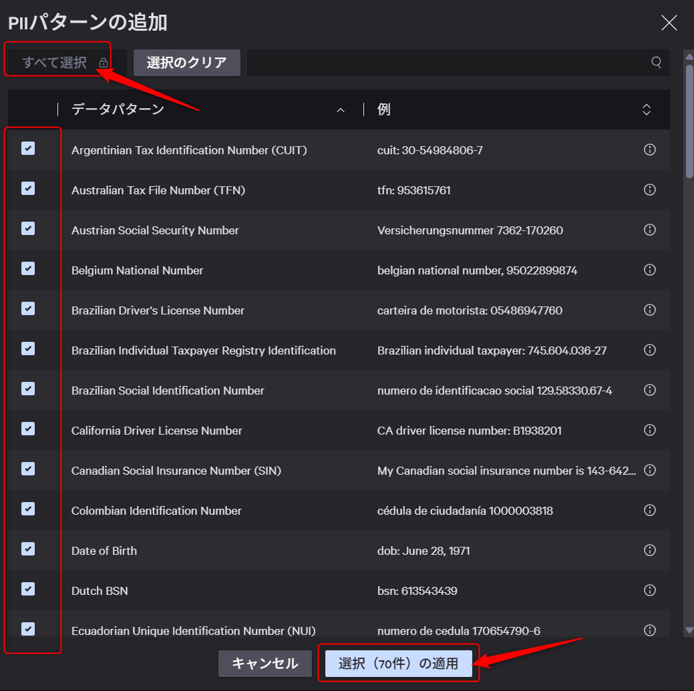694x691 pixels.
Task: Click example Versicherungsnummer 7362-170260
Action: (x=470, y=231)
